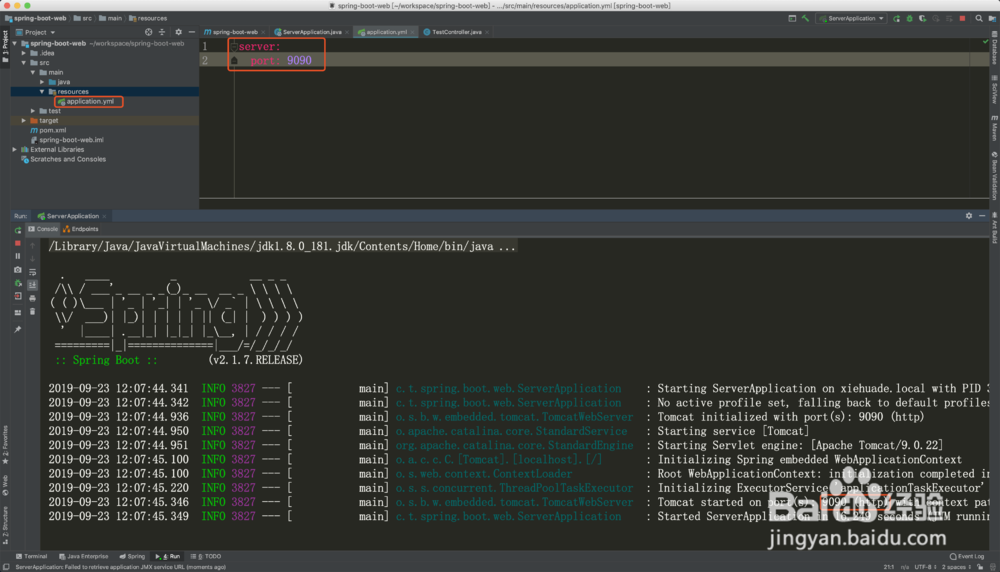Expand the java folder

43,82
